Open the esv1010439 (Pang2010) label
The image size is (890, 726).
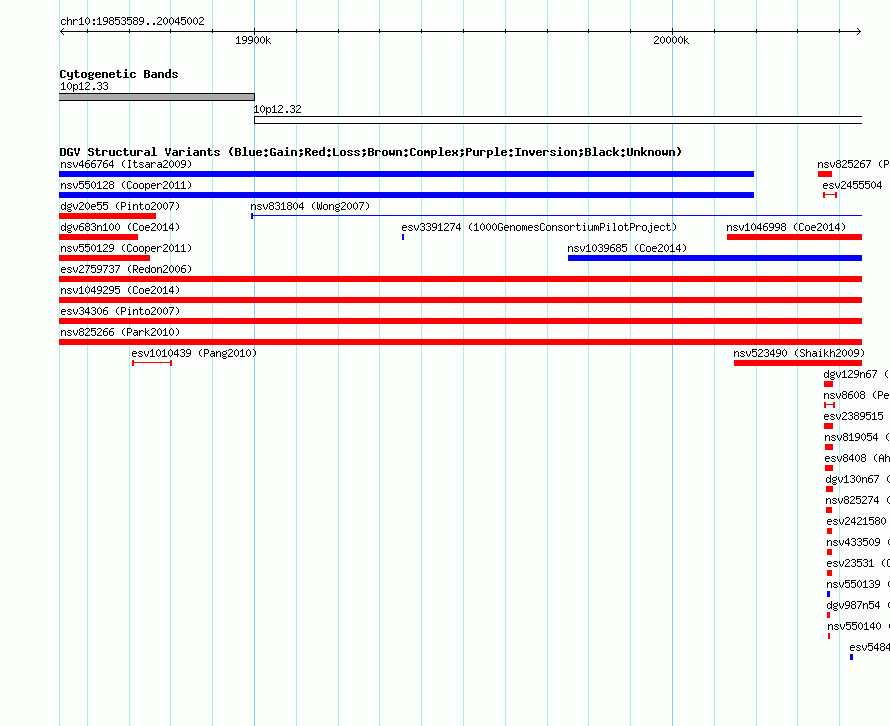tap(194, 354)
